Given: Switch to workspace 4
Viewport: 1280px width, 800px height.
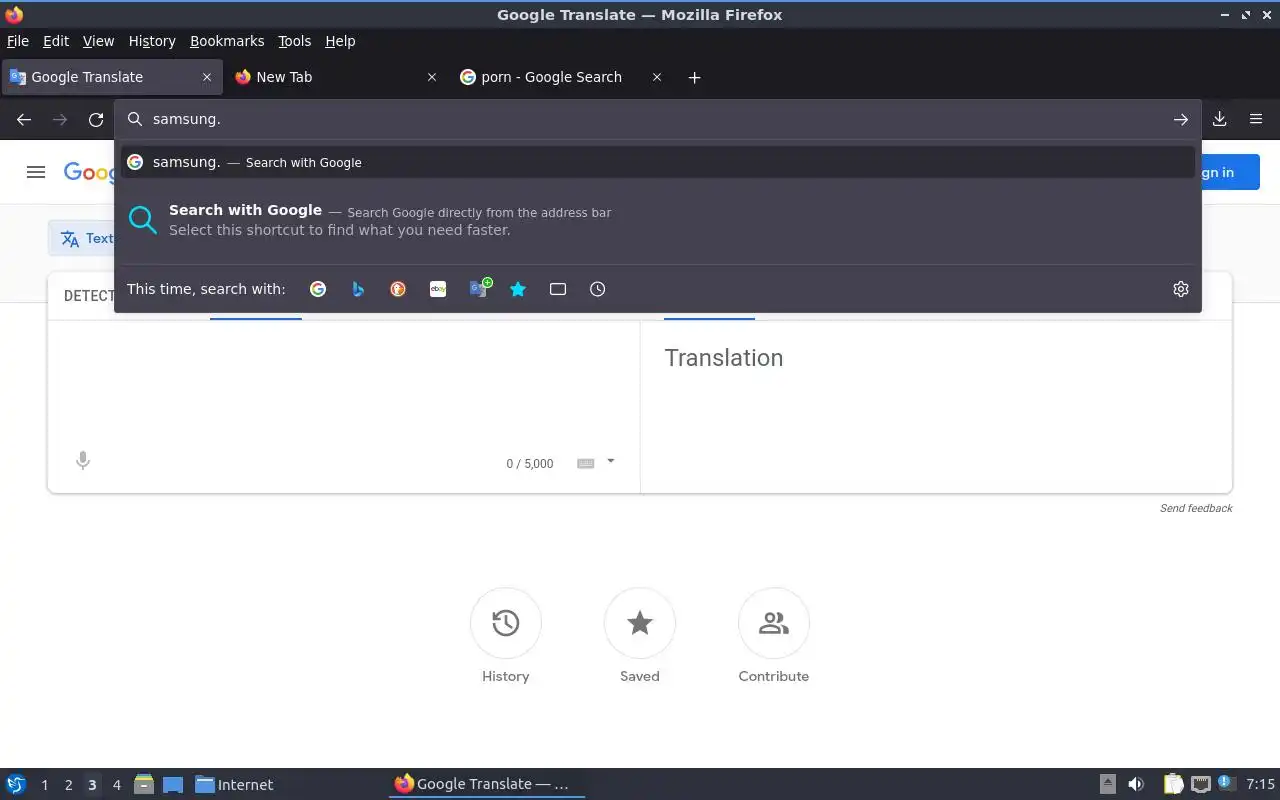Looking at the screenshot, I should (x=117, y=785).
